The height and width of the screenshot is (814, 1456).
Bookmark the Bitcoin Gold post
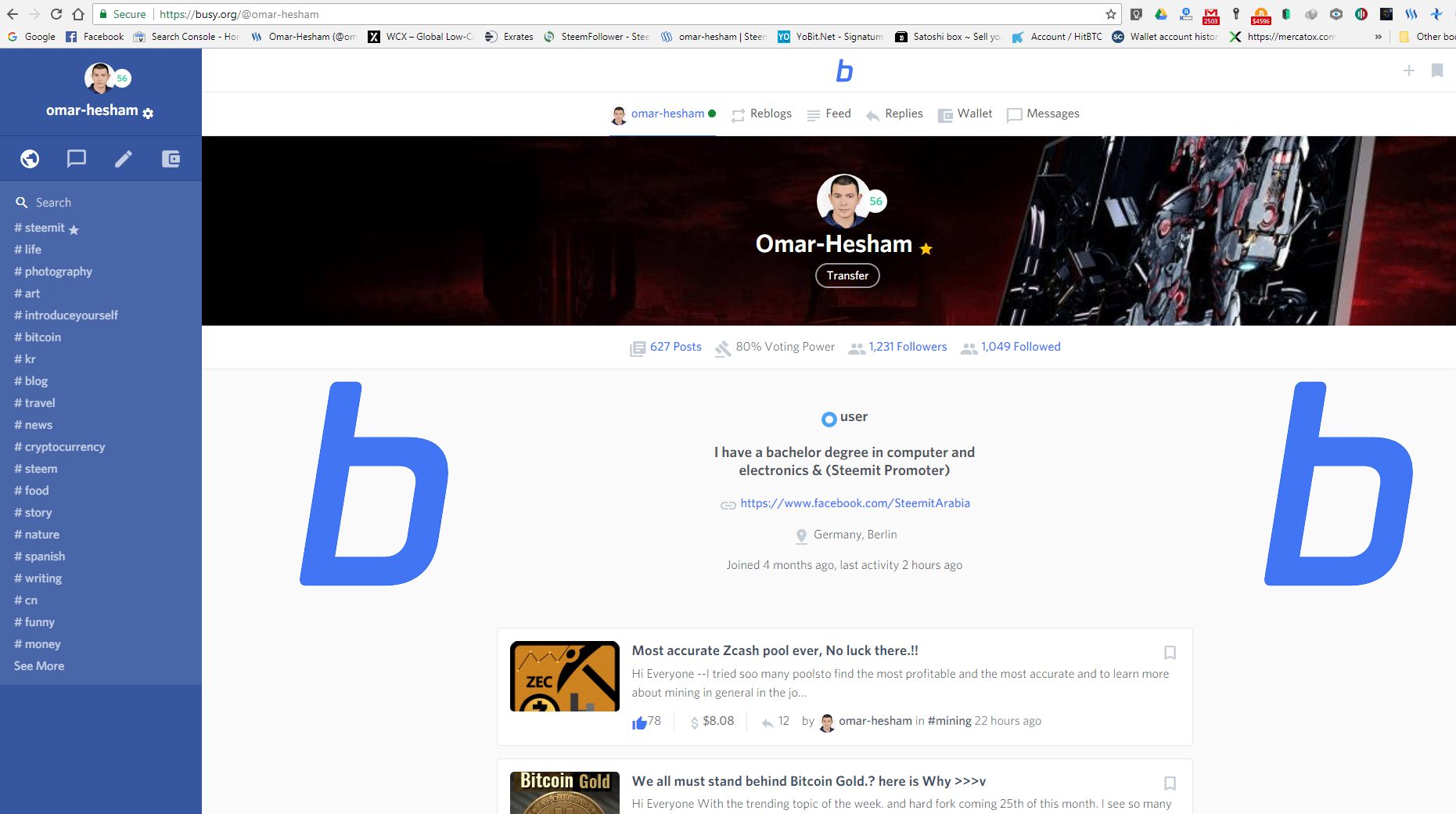[1170, 783]
